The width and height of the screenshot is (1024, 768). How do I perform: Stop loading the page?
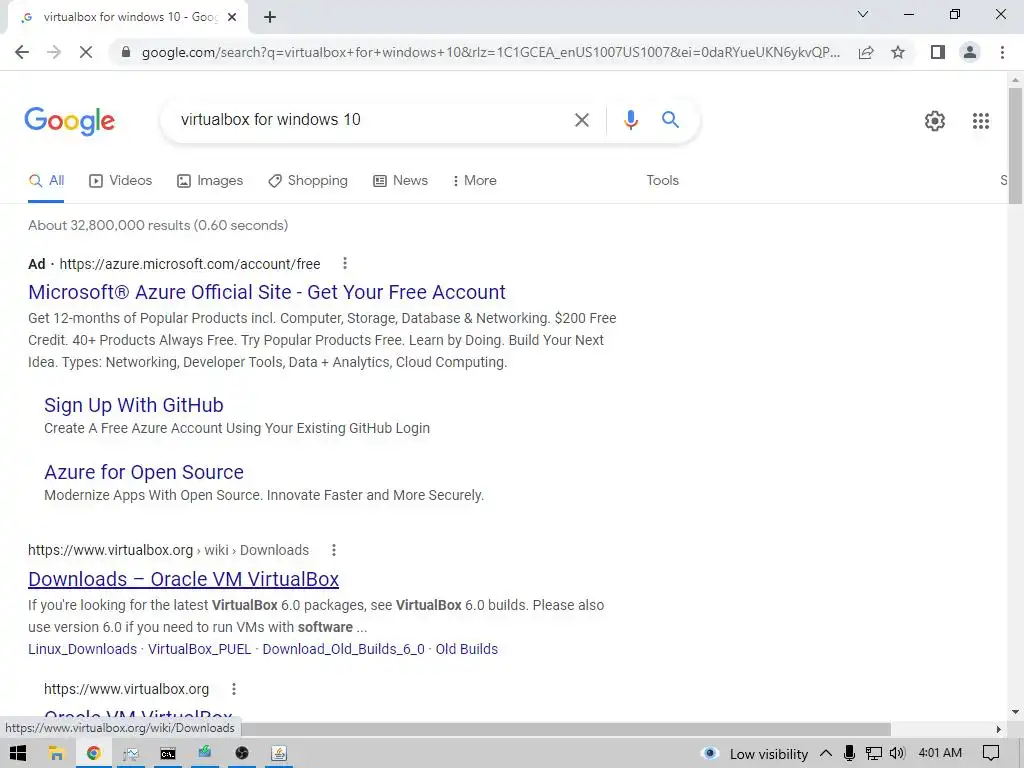click(x=86, y=52)
